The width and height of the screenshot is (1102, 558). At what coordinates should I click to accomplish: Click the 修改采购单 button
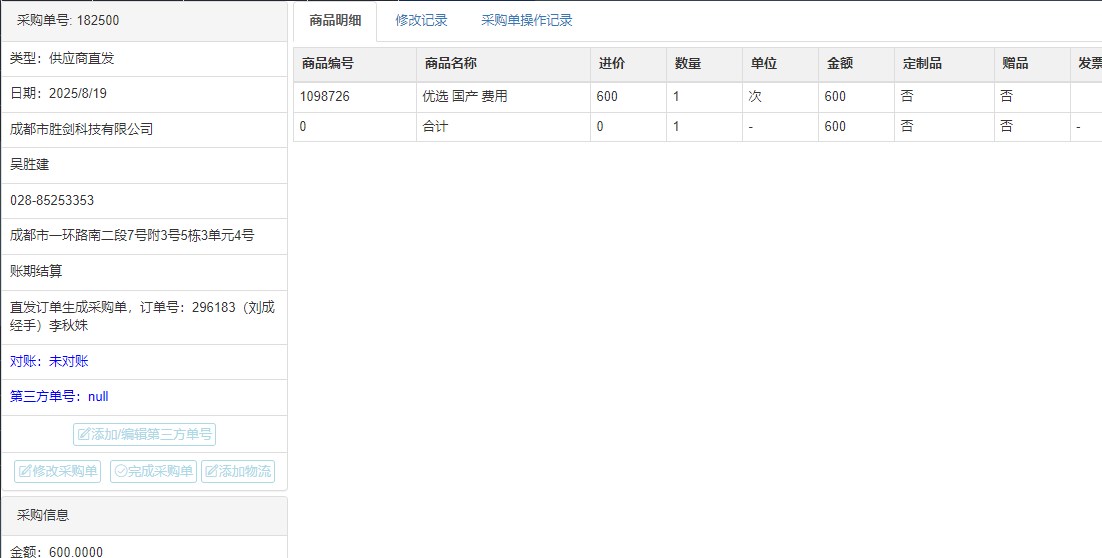coord(58,471)
